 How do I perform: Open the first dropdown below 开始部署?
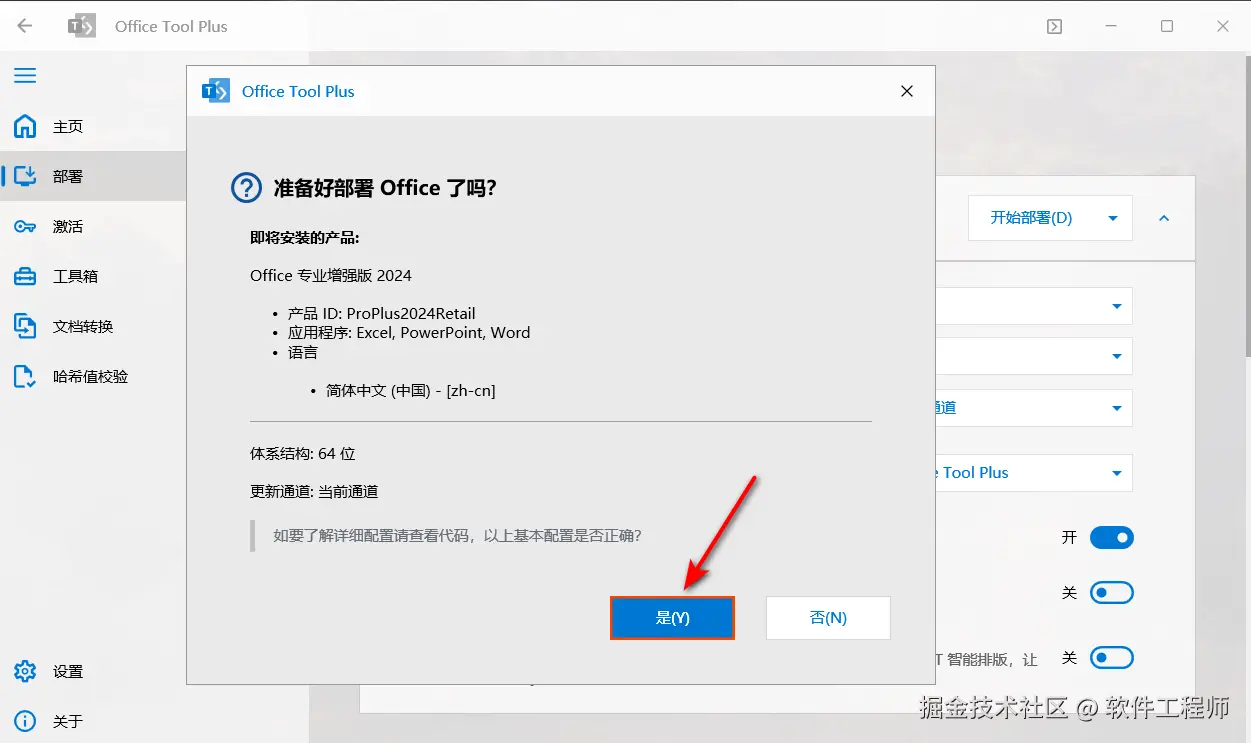[x=1034, y=306]
